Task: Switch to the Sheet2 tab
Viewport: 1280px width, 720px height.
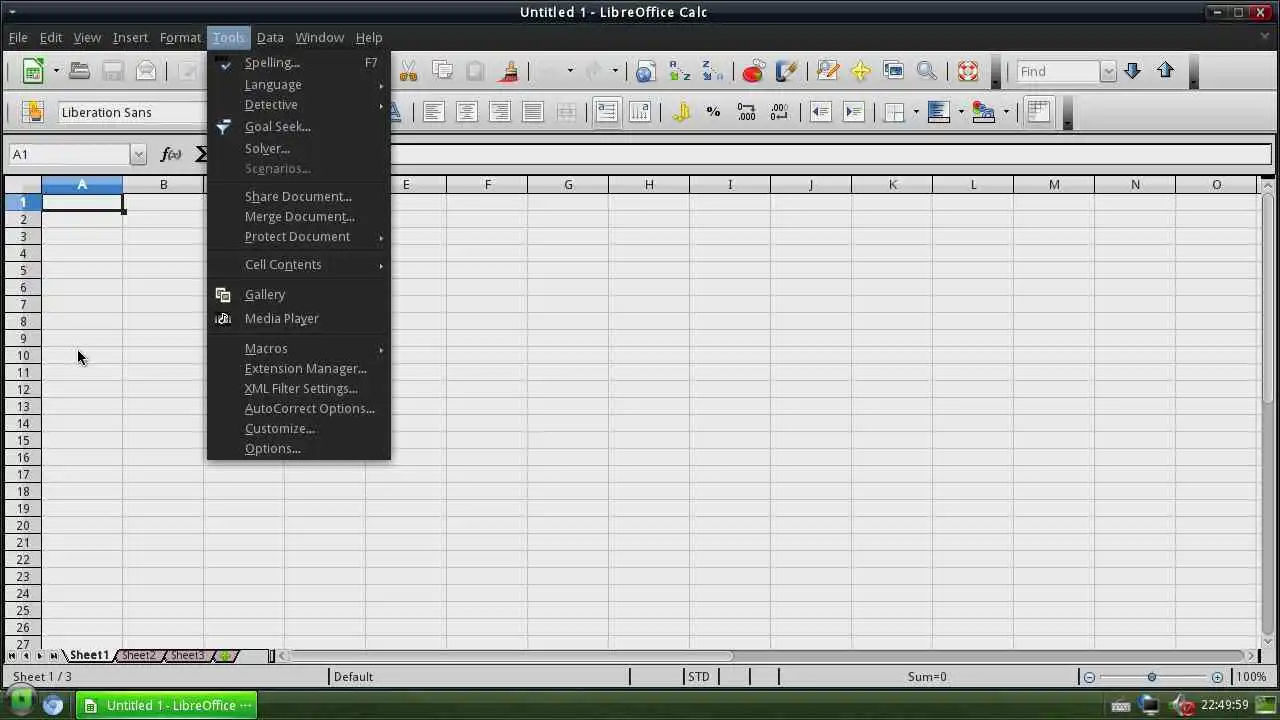Action: pyautogui.click(x=138, y=656)
